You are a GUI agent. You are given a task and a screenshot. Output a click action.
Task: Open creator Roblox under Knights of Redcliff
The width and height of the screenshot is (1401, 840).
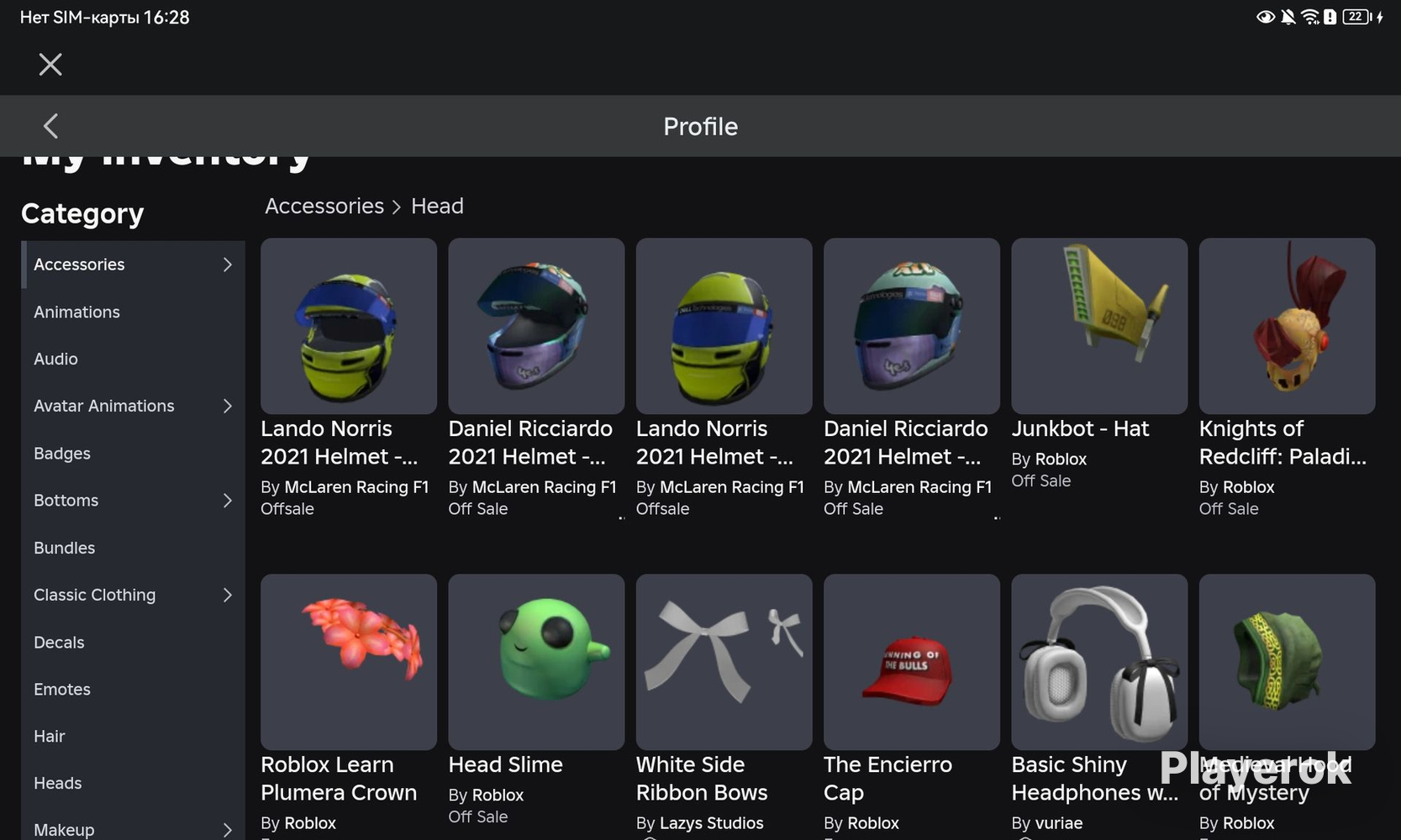click(x=1248, y=487)
